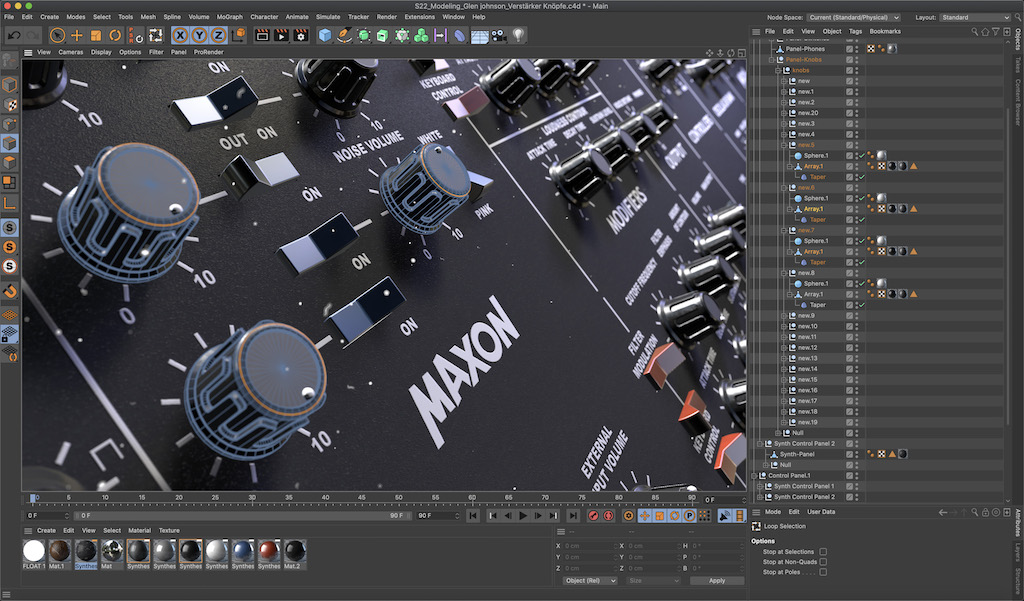Go to end of animation

(573, 515)
